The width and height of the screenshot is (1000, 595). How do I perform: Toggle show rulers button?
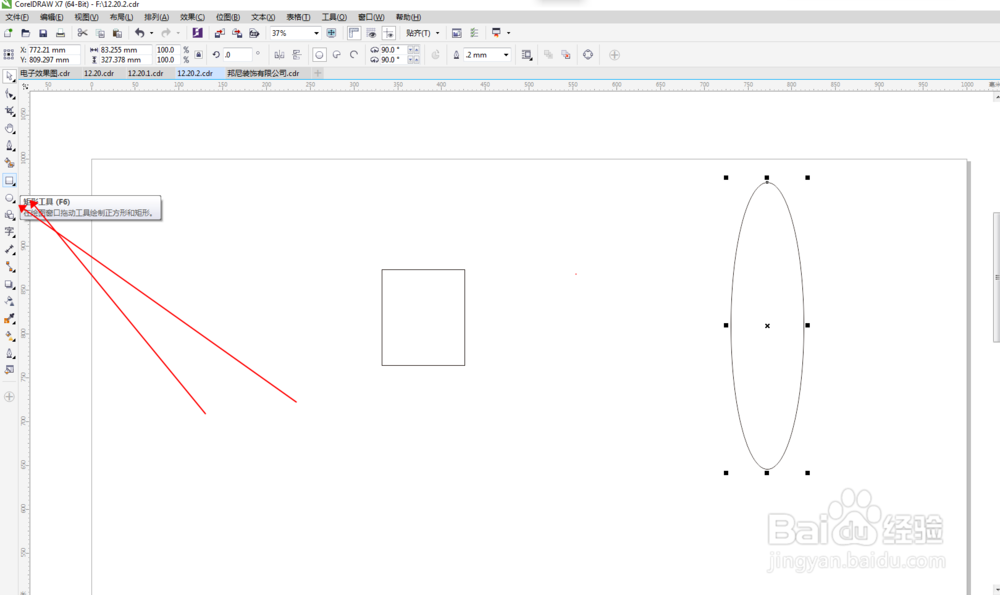tap(354, 33)
